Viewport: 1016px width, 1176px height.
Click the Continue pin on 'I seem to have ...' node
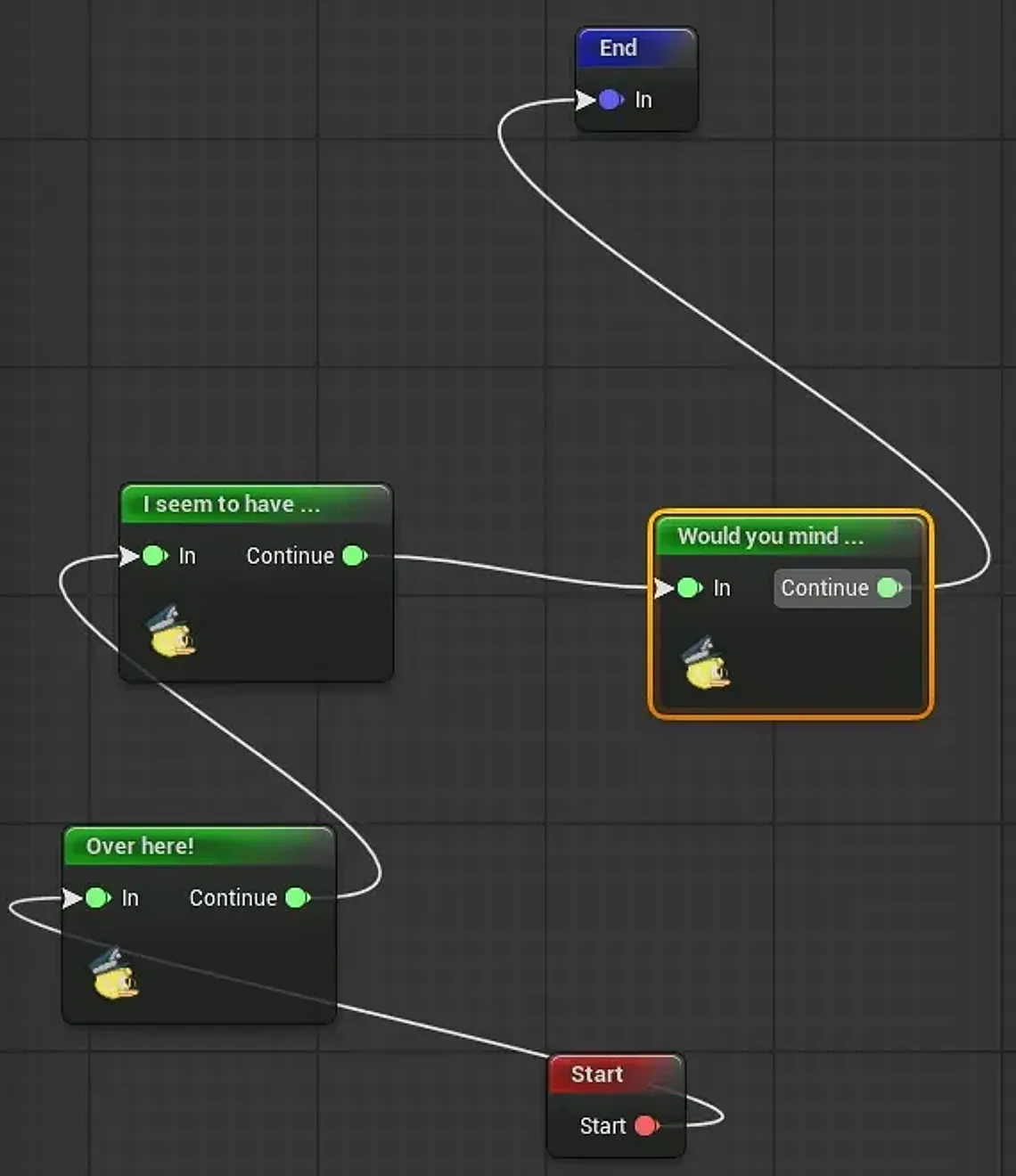click(354, 556)
